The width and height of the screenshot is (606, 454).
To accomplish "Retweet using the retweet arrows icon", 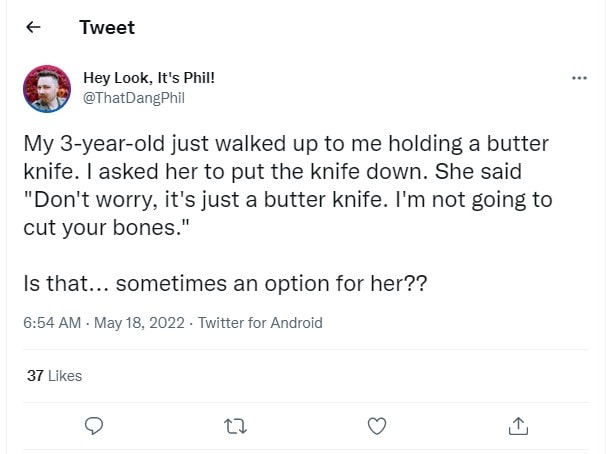I will pyautogui.click(x=236, y=426).
